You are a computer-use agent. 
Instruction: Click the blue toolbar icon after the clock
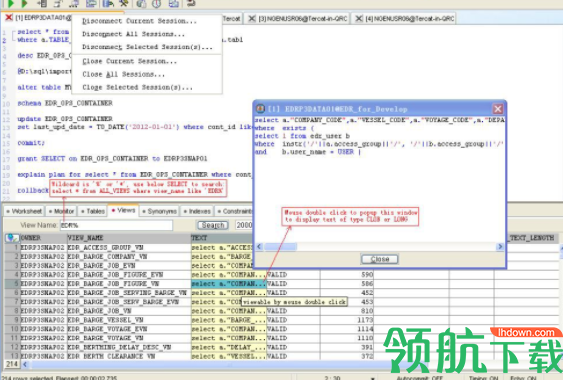174,4
